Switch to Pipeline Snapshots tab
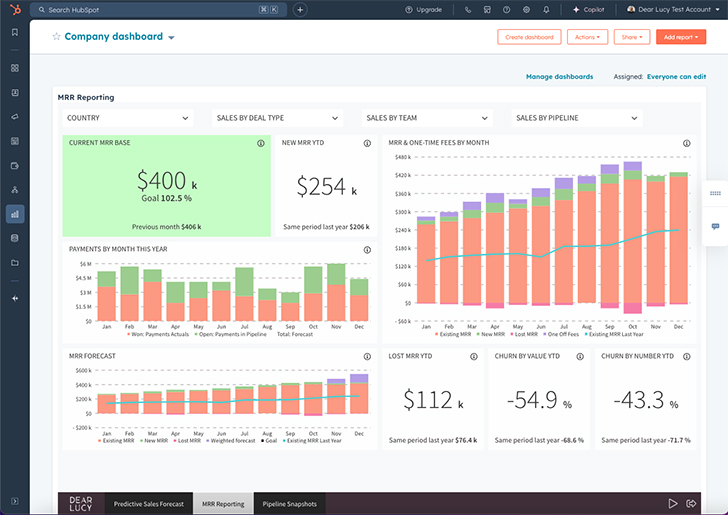Image resolution: width=728 pixels, height=515 pixels. (x=289, y=504)
